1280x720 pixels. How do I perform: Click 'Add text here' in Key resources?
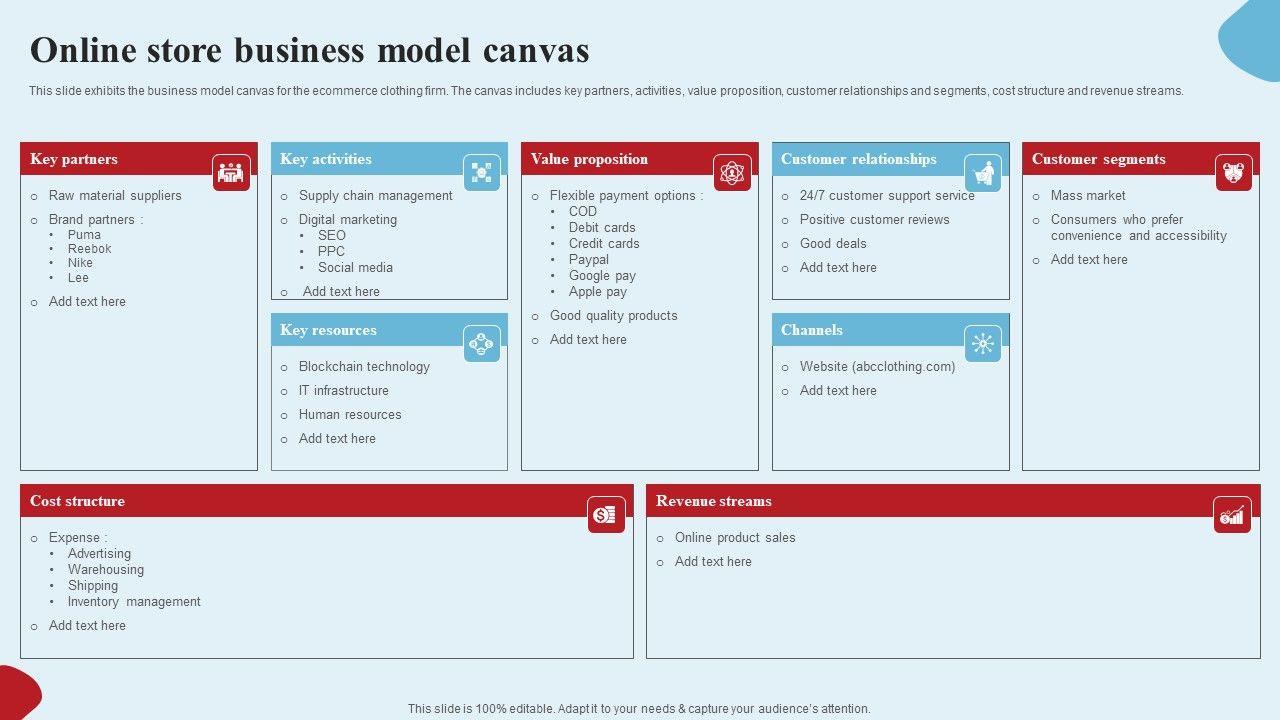tap(337, 439)
